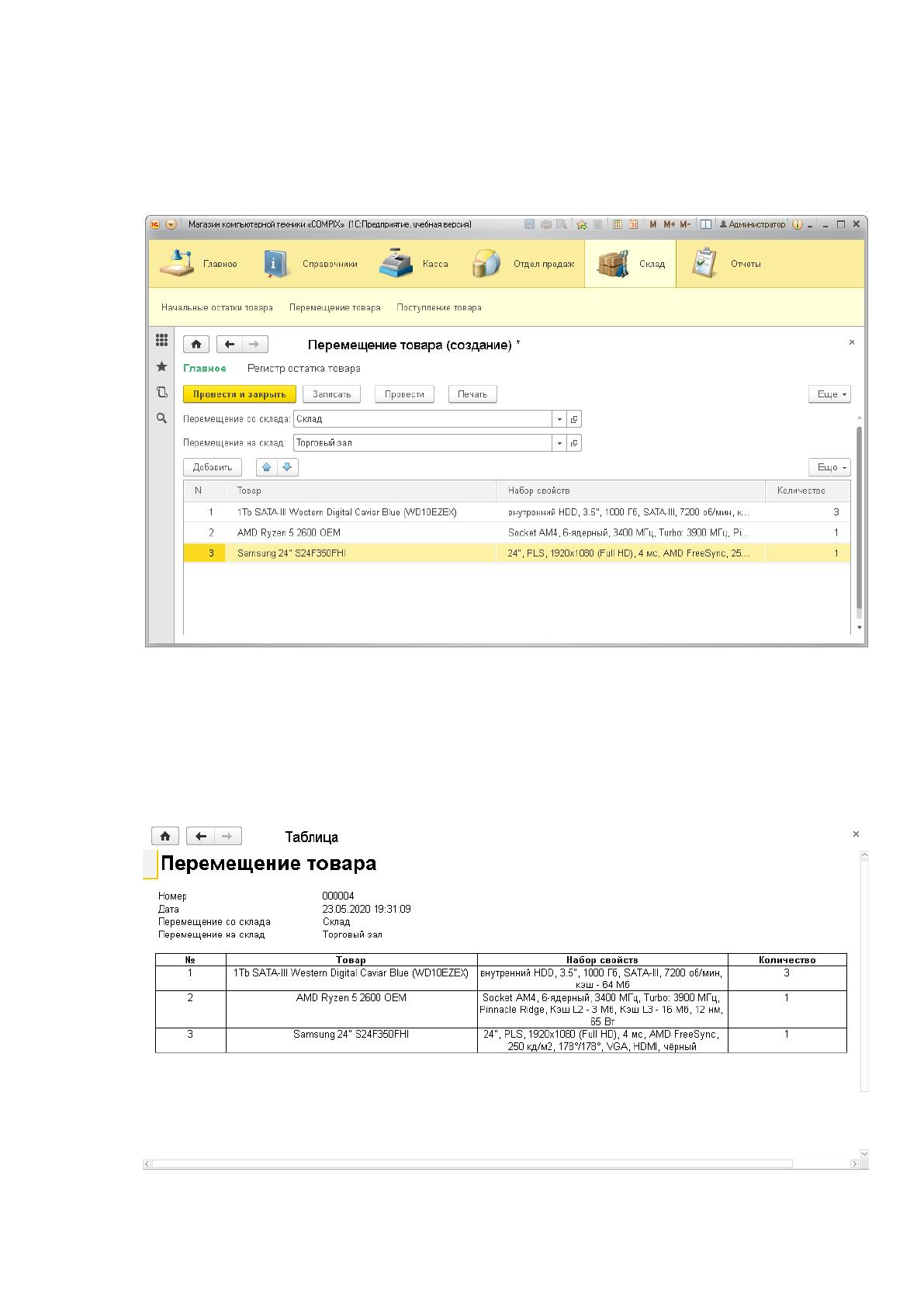Go forward arrow in the Таблица window
This screenshot has width=924, height=1307.
click(x=227, y=836)
